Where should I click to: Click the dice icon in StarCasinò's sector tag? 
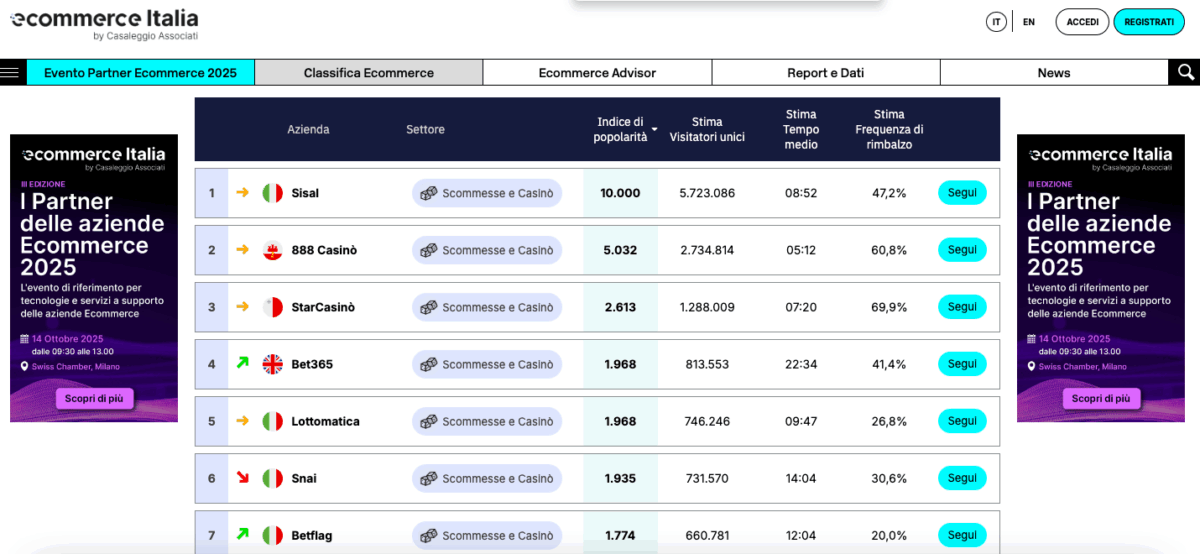point(428,307)
